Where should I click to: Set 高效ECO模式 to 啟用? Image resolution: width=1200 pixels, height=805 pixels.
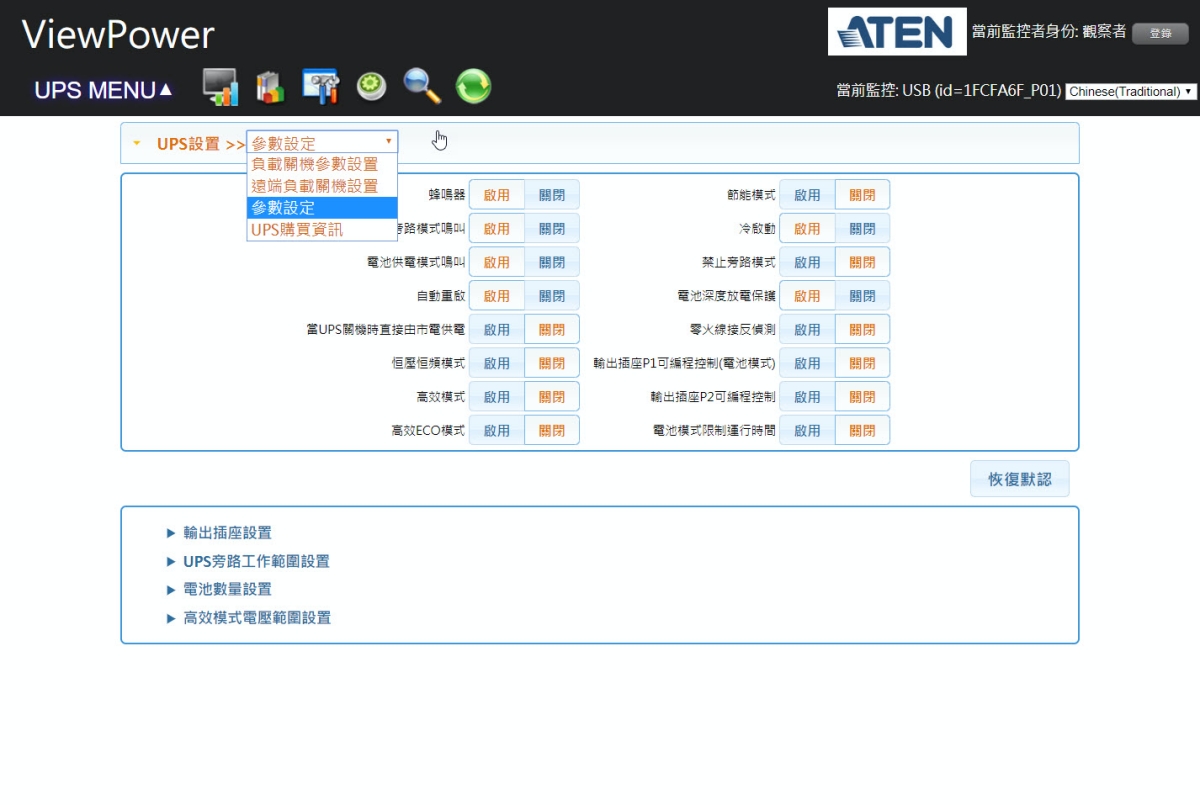coord(497,431)
